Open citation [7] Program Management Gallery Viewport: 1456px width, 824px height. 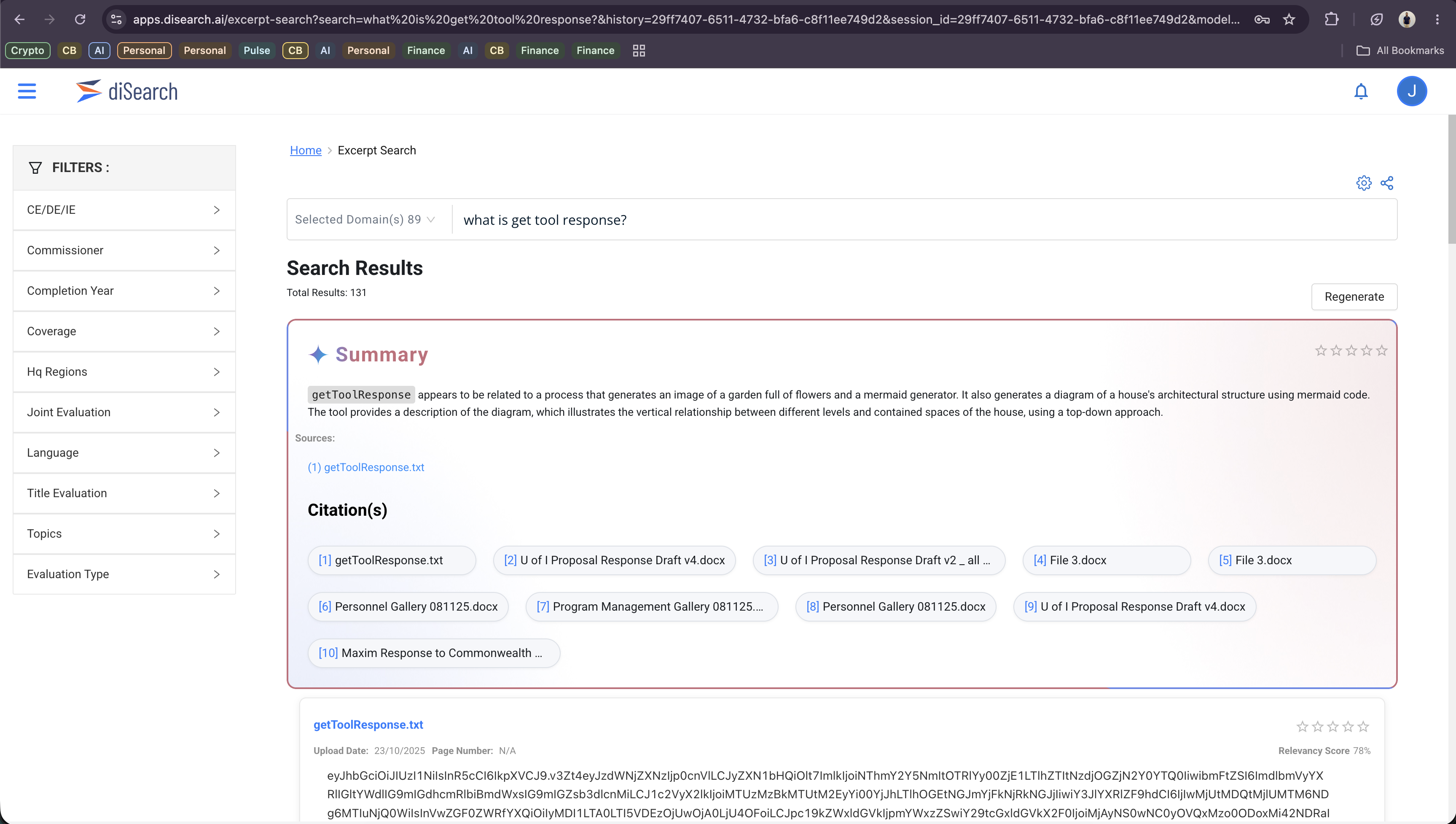coord(652,607)
